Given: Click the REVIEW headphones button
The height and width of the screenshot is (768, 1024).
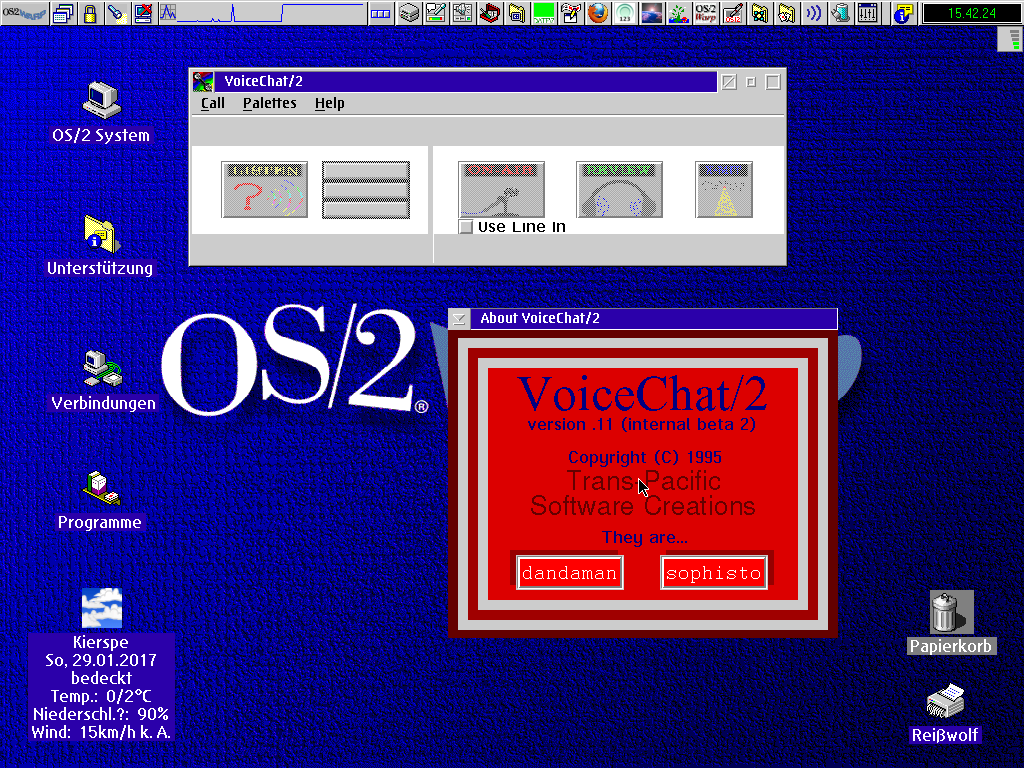Looking at the screenshot, I should pos(619,189).
